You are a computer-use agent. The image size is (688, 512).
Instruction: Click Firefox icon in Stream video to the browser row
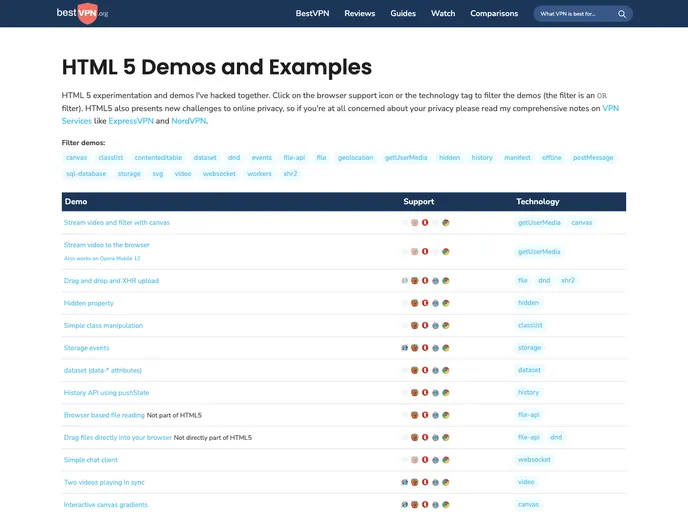coord(415,252)
